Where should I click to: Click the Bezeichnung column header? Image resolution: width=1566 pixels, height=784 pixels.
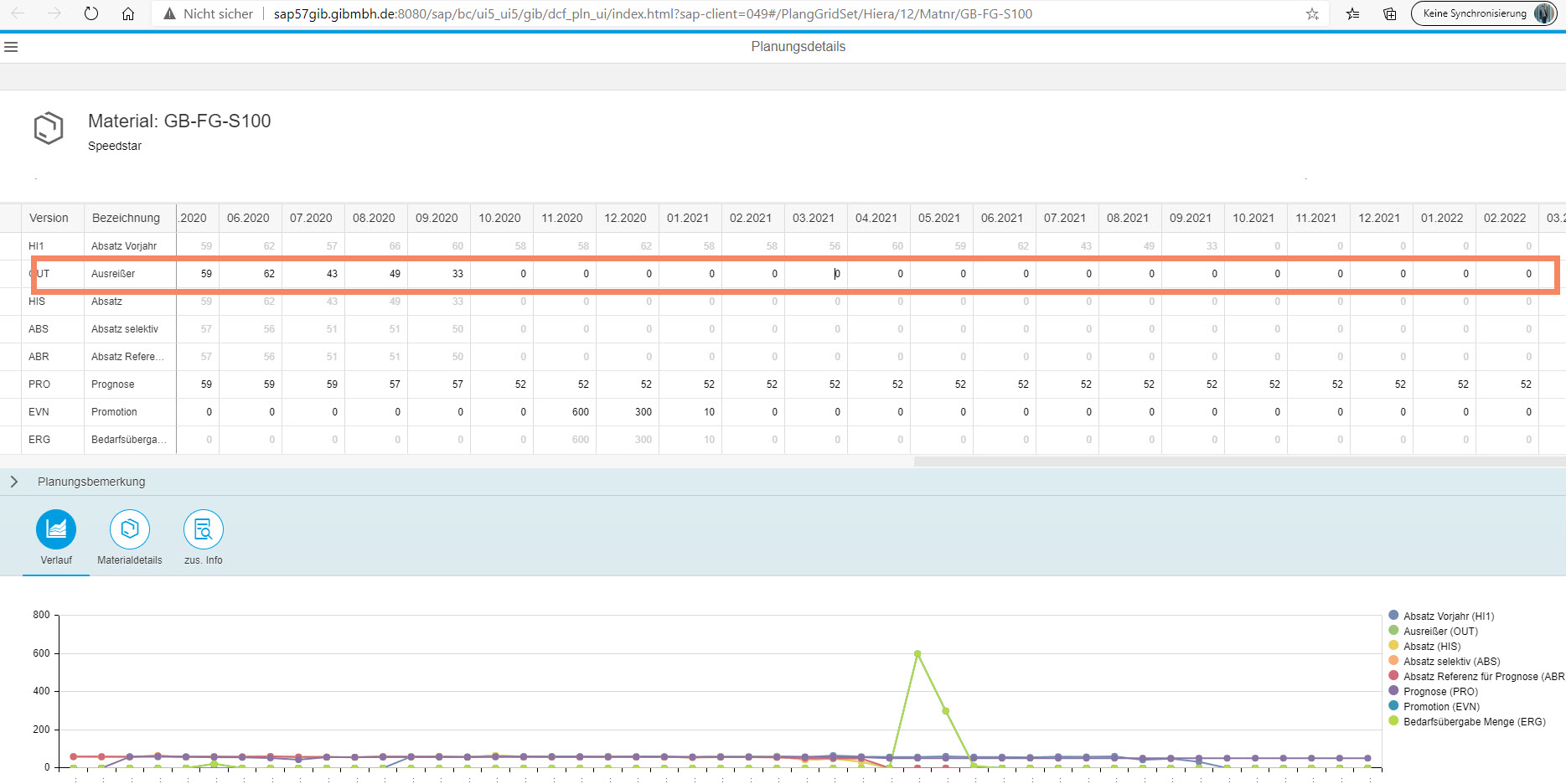(x=126, y=218)
